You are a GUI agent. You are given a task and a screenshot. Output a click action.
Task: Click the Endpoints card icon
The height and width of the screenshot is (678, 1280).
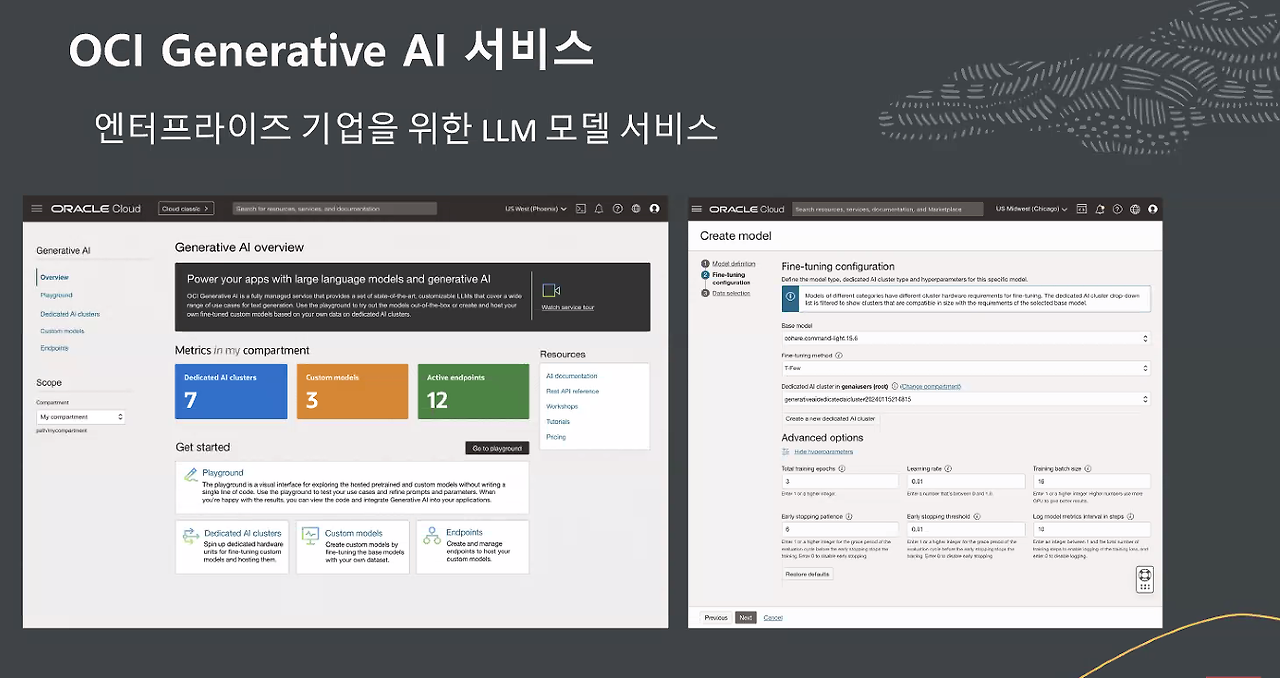pyautogui.click(x=432, y=536)
